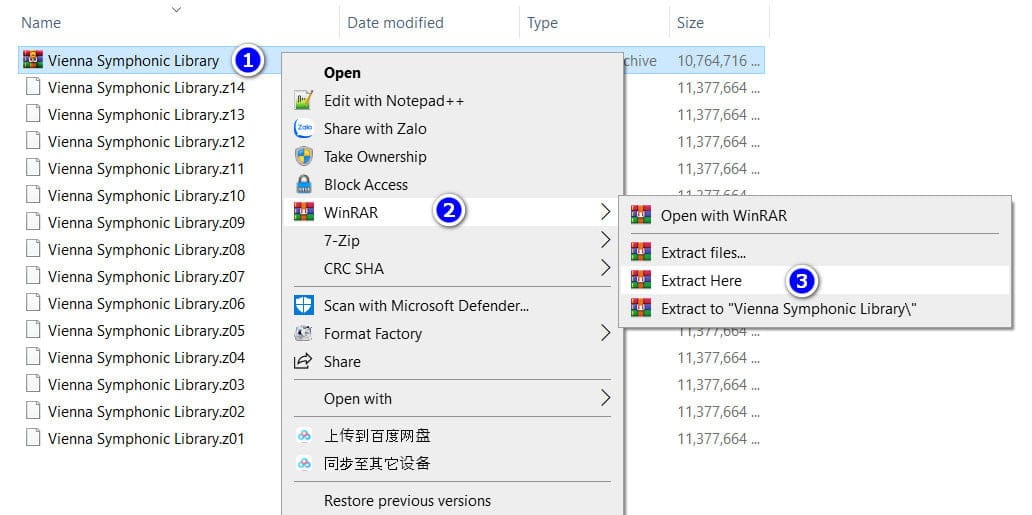Screen dimensions: 1032x515
Task: Click the file icon of Vienna Symphonic Library.z07
Action: pos(33,276)
